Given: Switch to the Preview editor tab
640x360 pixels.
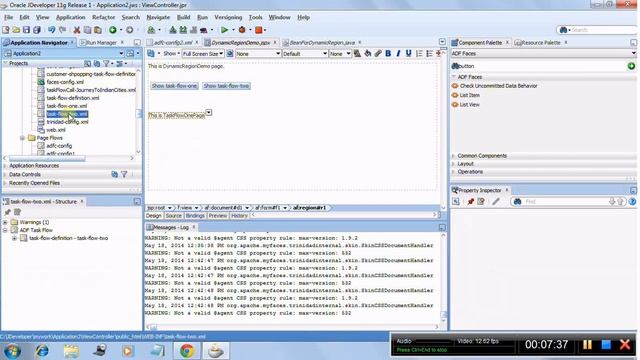Looking at the screenshot, I should 218,216.
